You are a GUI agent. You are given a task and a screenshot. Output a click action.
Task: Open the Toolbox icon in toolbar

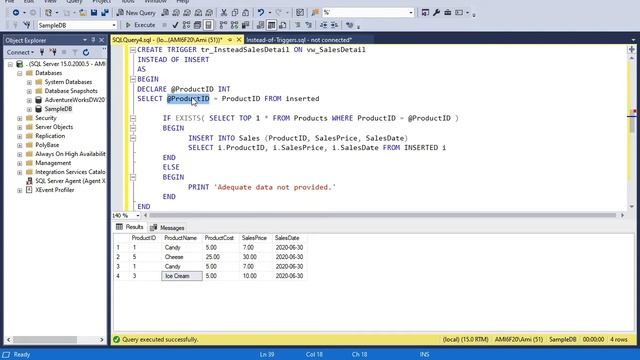click(x=447, y=13)
